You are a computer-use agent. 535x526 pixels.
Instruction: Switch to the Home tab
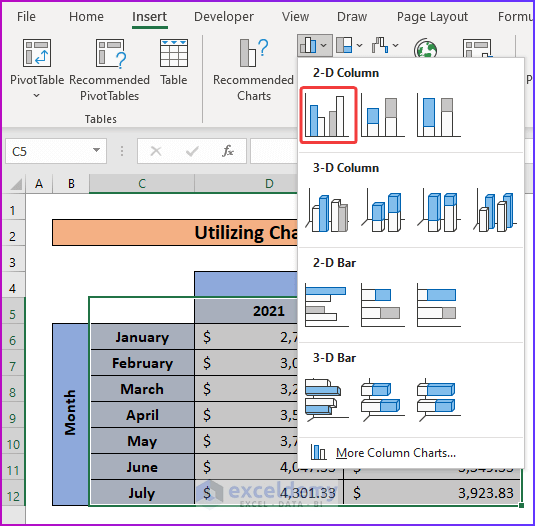coord(86,16)
